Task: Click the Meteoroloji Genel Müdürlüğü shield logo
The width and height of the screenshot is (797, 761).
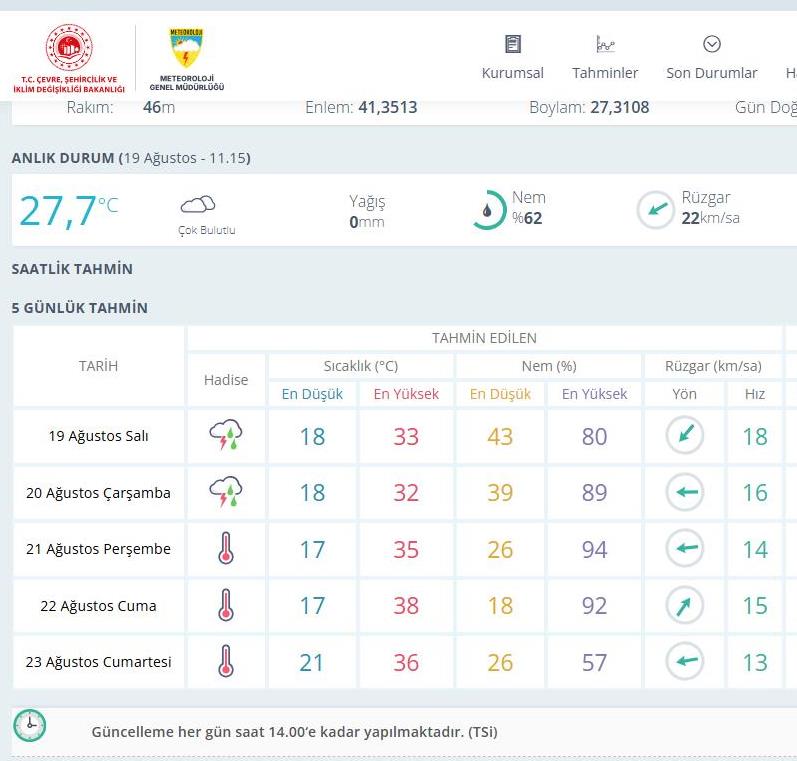Action: pos(186,49)
